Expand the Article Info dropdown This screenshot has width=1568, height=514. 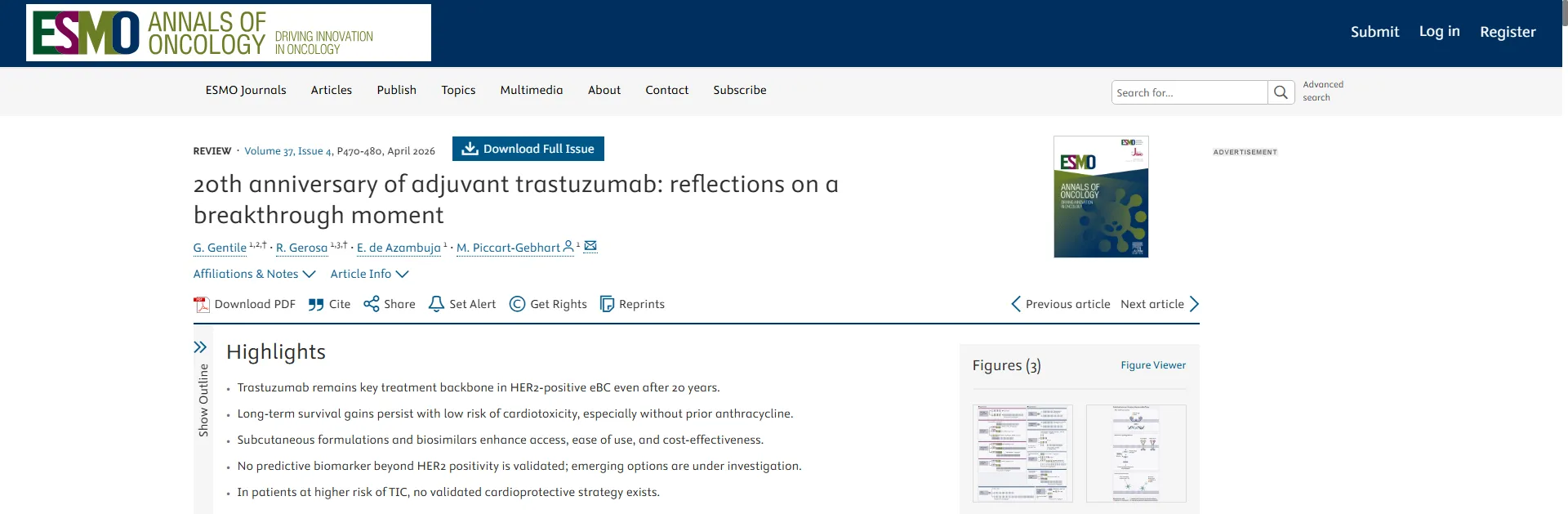click(369, 274)
